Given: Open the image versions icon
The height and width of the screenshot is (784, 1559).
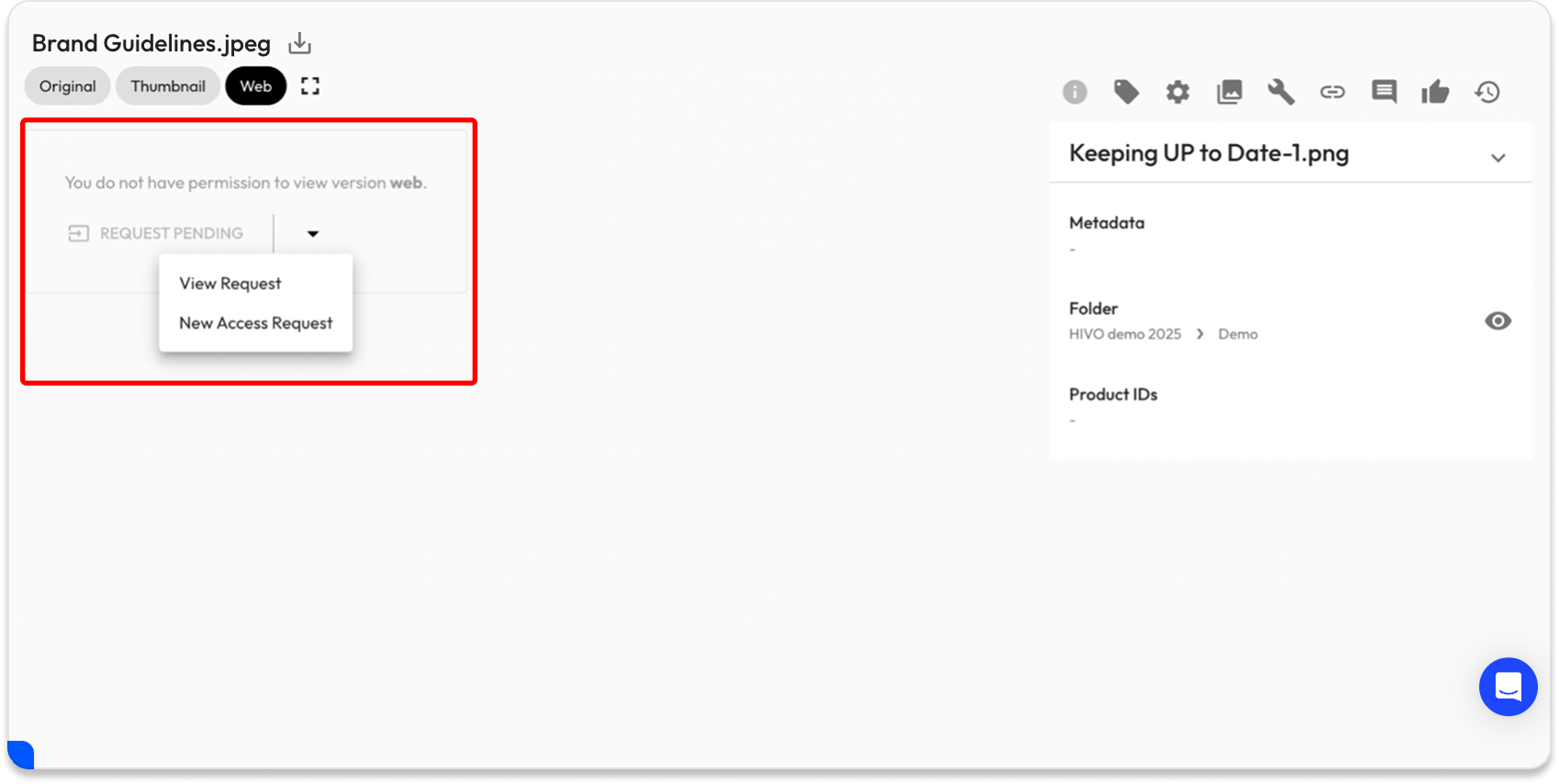Looking at the screenshot, I should tap(1229, 92).
